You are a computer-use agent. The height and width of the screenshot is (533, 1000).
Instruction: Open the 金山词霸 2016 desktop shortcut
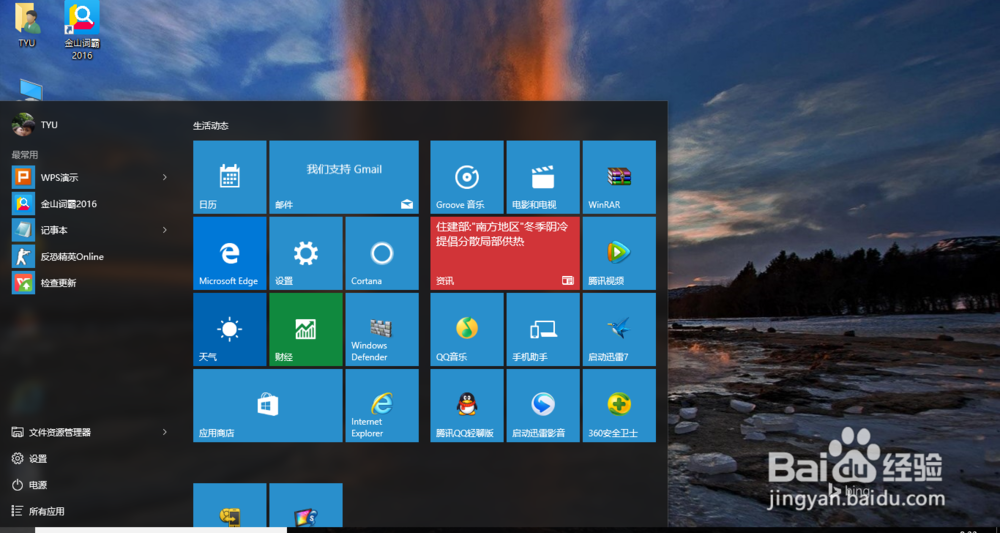(x=82, y=30)
